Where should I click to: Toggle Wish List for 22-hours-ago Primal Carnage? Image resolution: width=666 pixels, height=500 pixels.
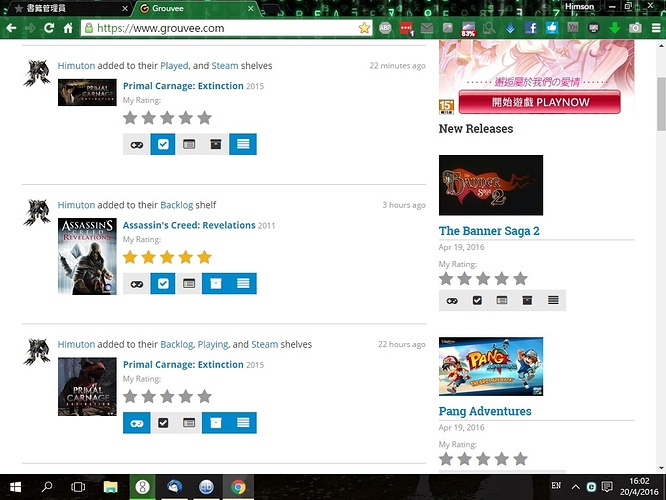click(x=189, y=423)
